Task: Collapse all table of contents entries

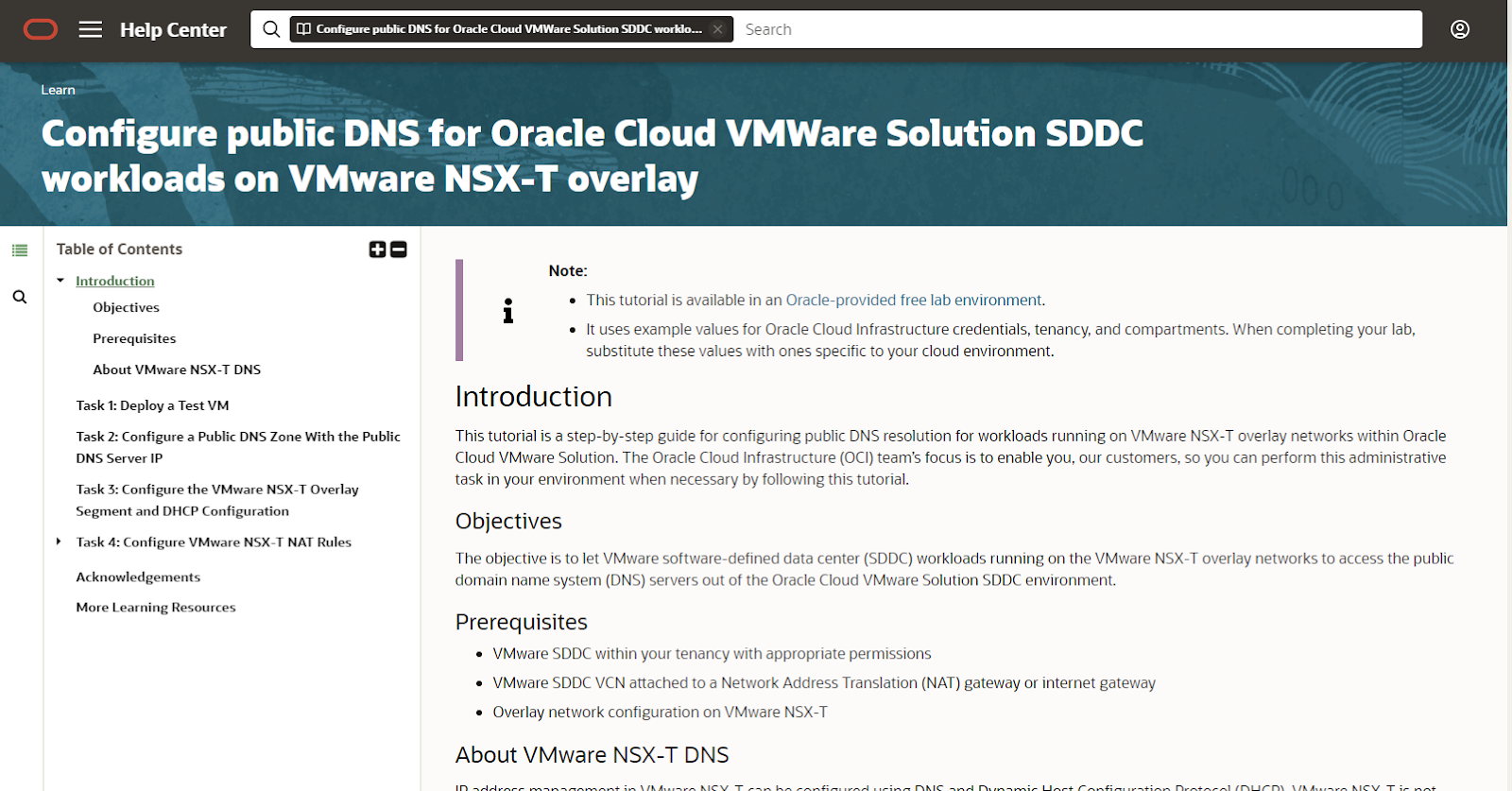Action: coord(399,249)
